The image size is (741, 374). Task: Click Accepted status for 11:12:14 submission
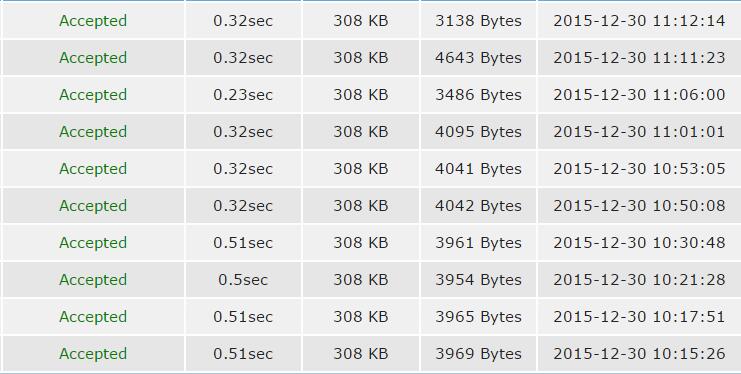(x=93, y=21)
